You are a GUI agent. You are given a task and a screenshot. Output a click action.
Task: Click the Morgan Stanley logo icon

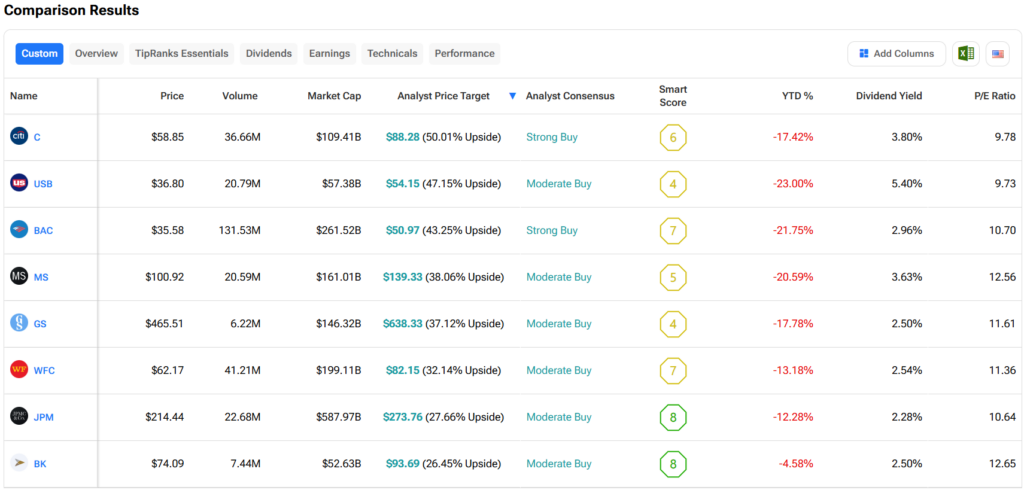19,276
